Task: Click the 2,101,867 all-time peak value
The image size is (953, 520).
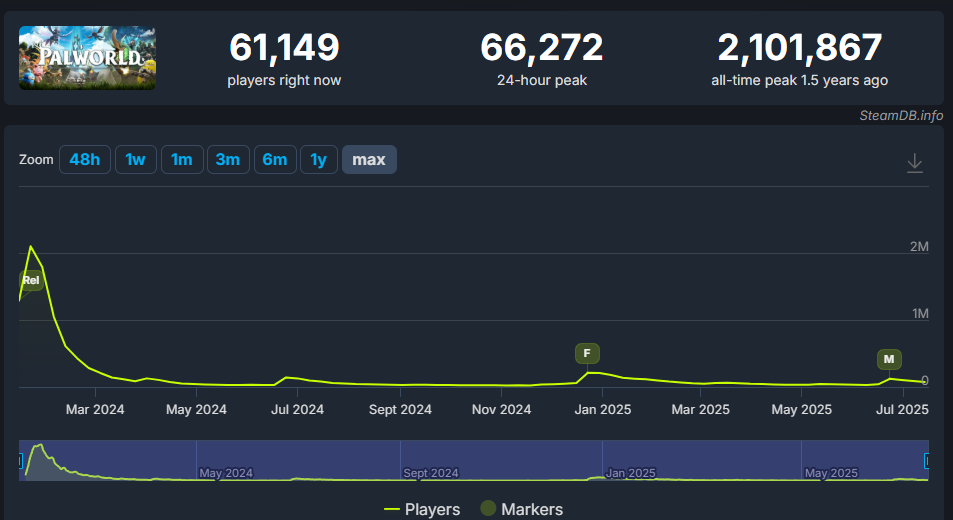Action: click(800, 47)
